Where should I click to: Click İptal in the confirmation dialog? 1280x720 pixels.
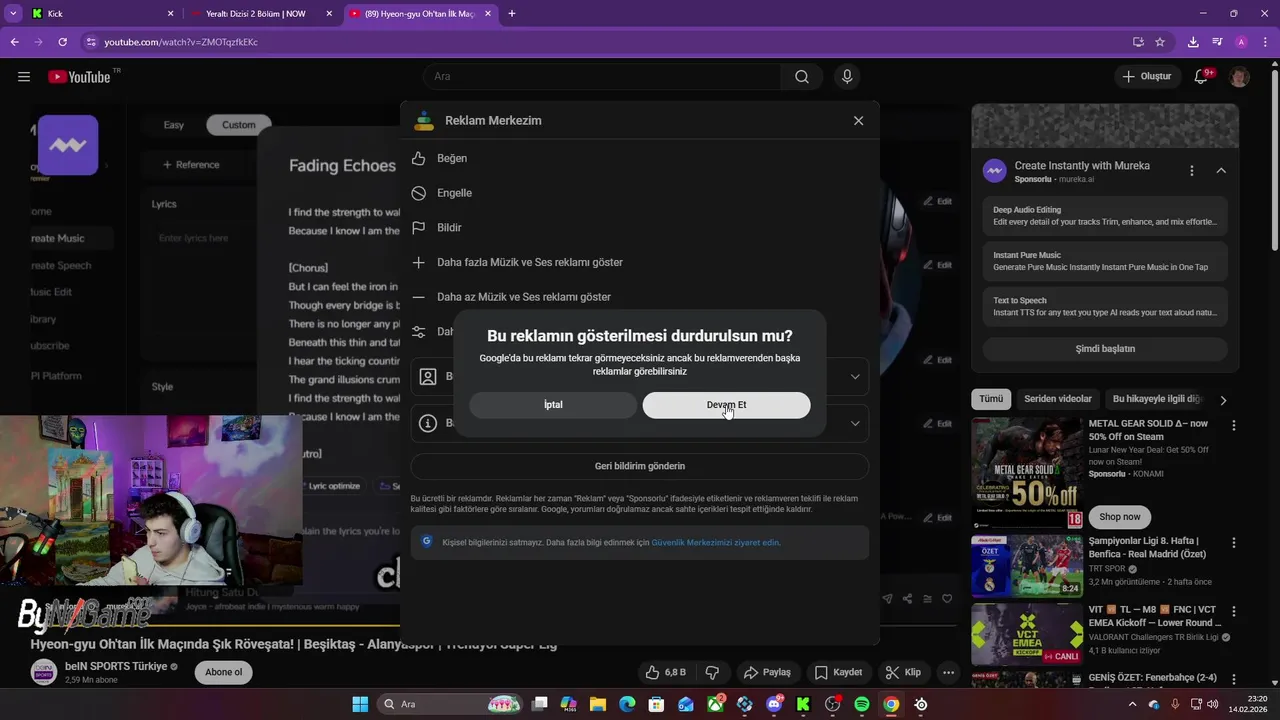pos(553,405)
